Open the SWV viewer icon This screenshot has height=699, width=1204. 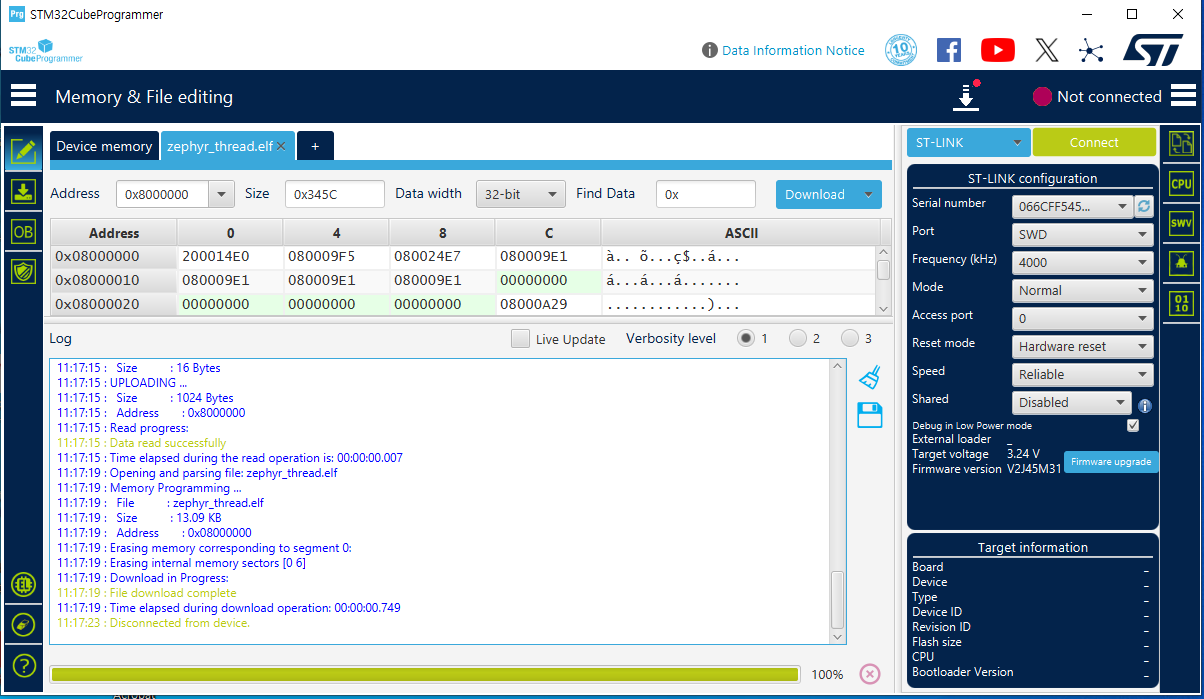[1181, 223]
